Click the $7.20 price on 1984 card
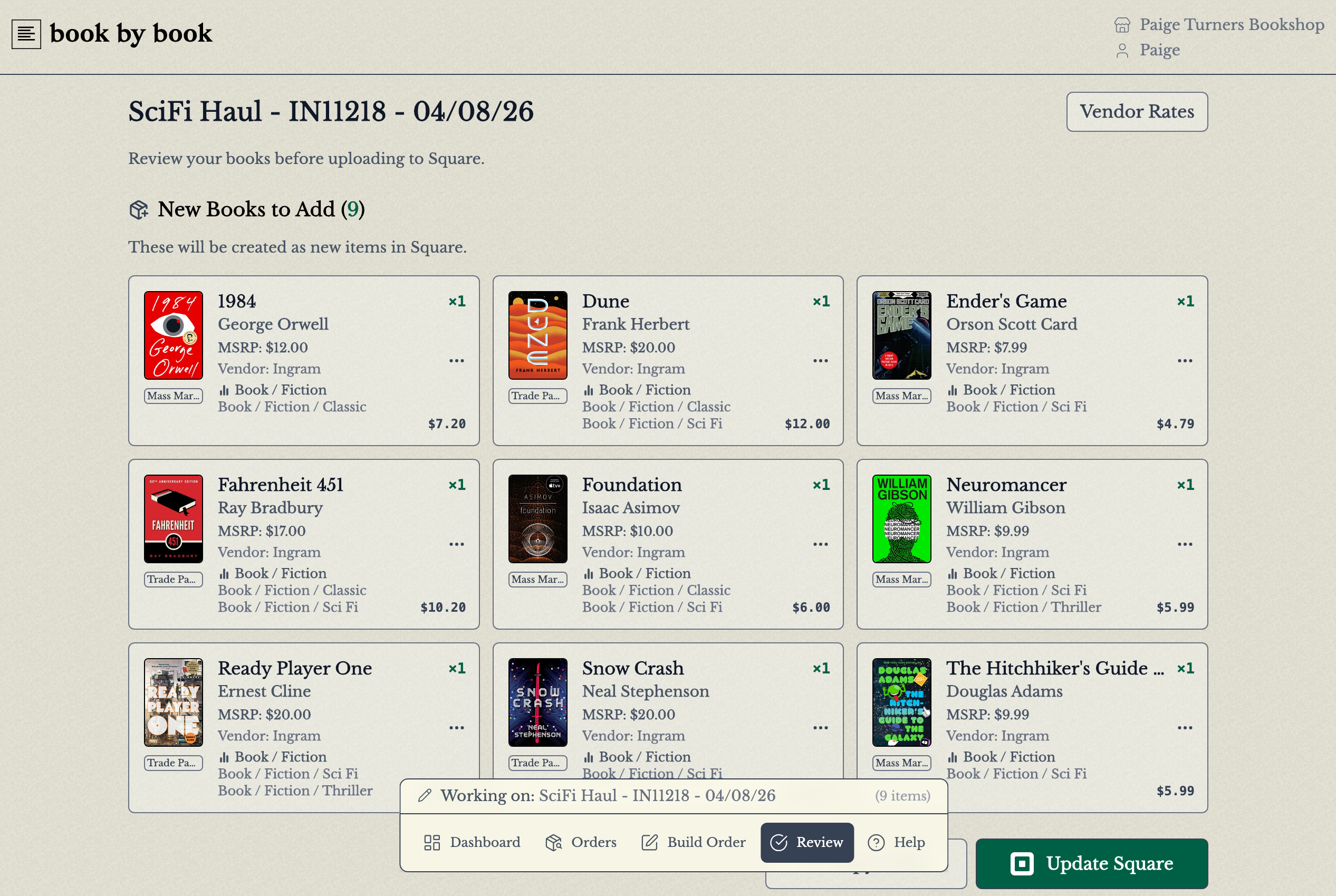Screen dimensions: 1336x896 (x=447, y=424)
